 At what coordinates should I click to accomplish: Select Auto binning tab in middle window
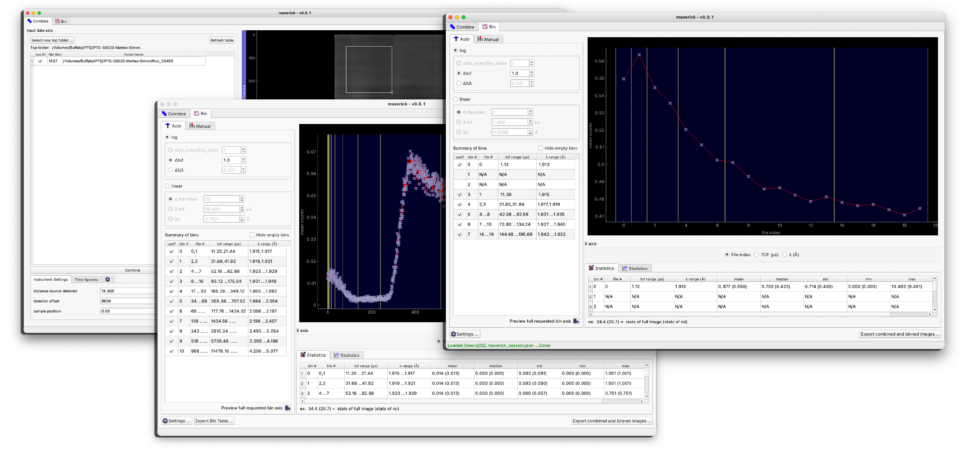point(174,126)
